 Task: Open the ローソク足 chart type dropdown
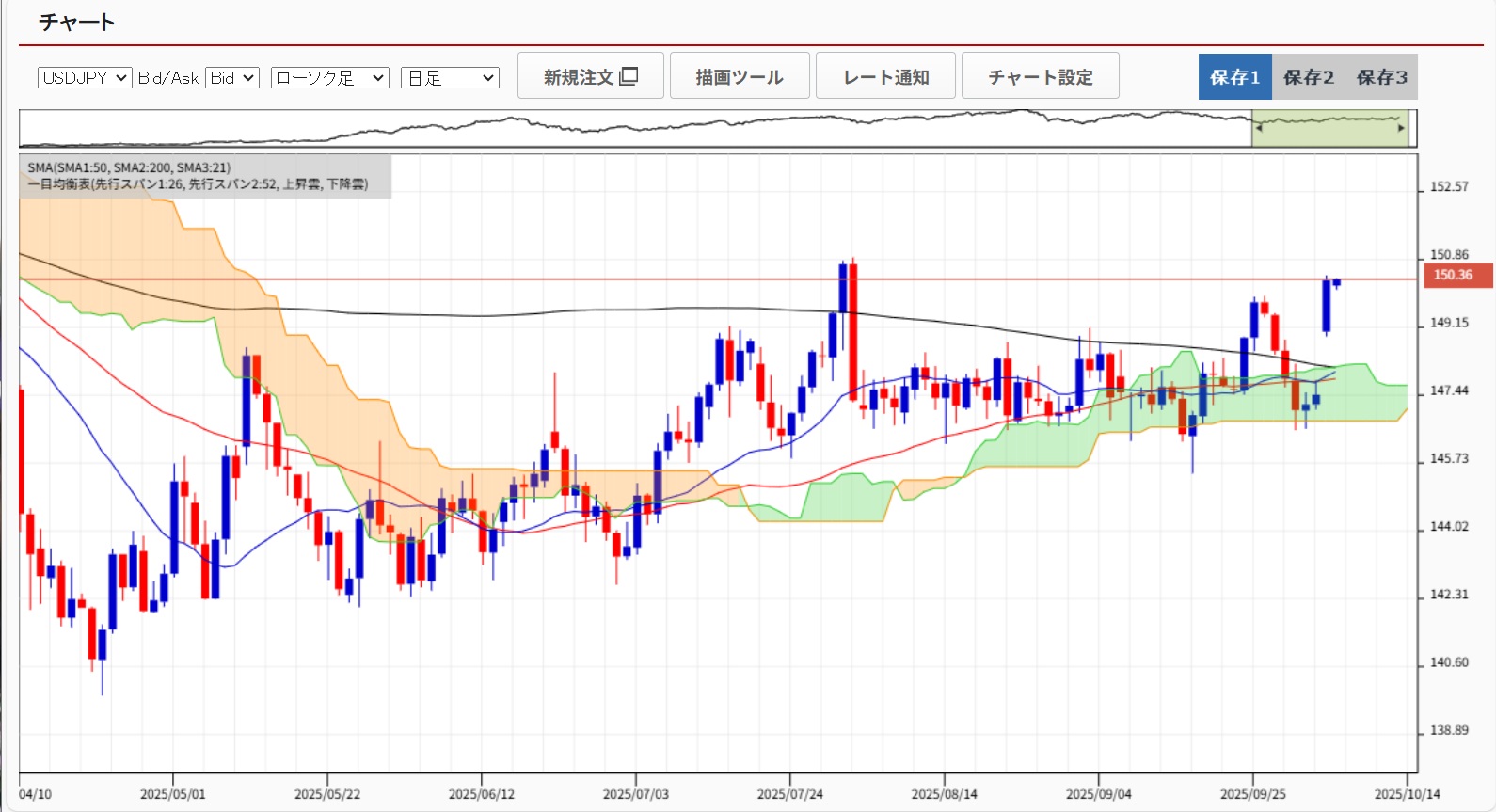(x=329, y=78)
